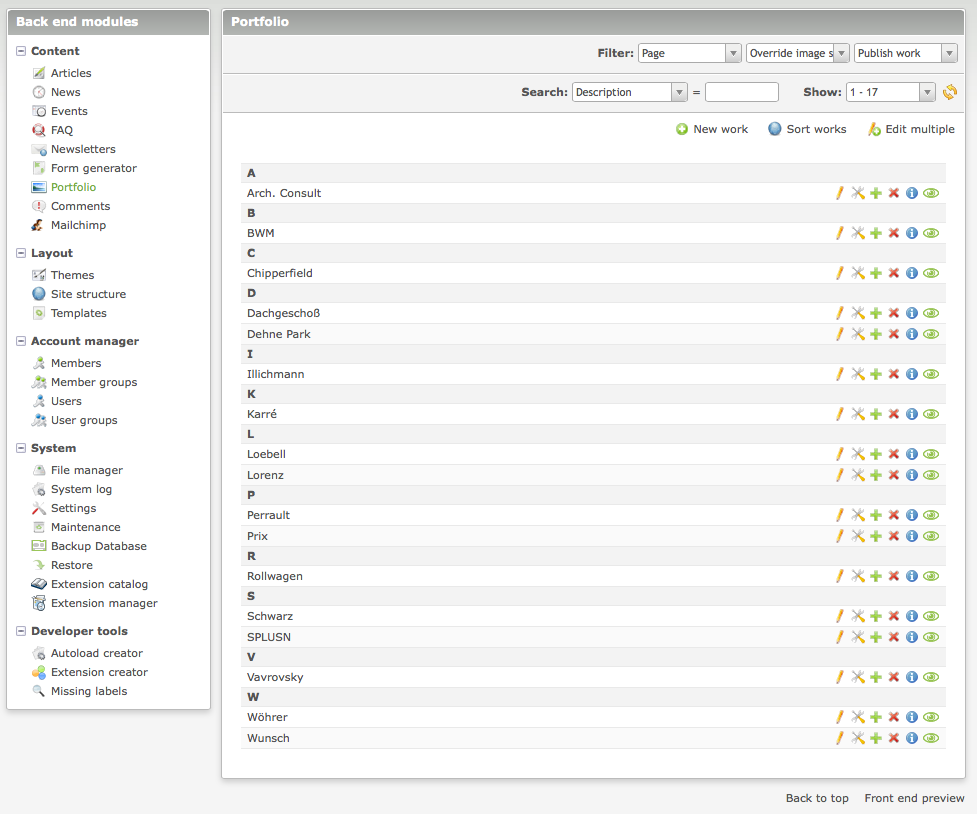
Task: Click the New work plus icon
Action: point(682,129)
